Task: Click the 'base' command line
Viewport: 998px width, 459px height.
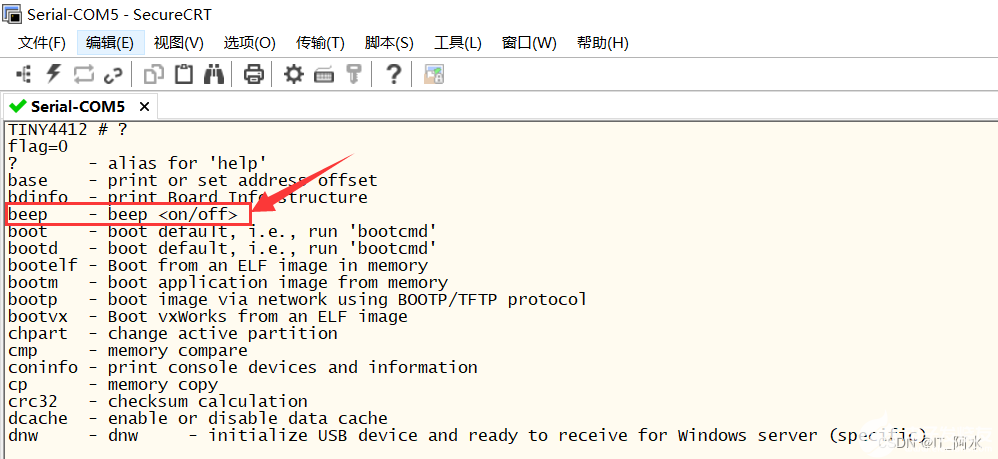Action: point(192,180)
